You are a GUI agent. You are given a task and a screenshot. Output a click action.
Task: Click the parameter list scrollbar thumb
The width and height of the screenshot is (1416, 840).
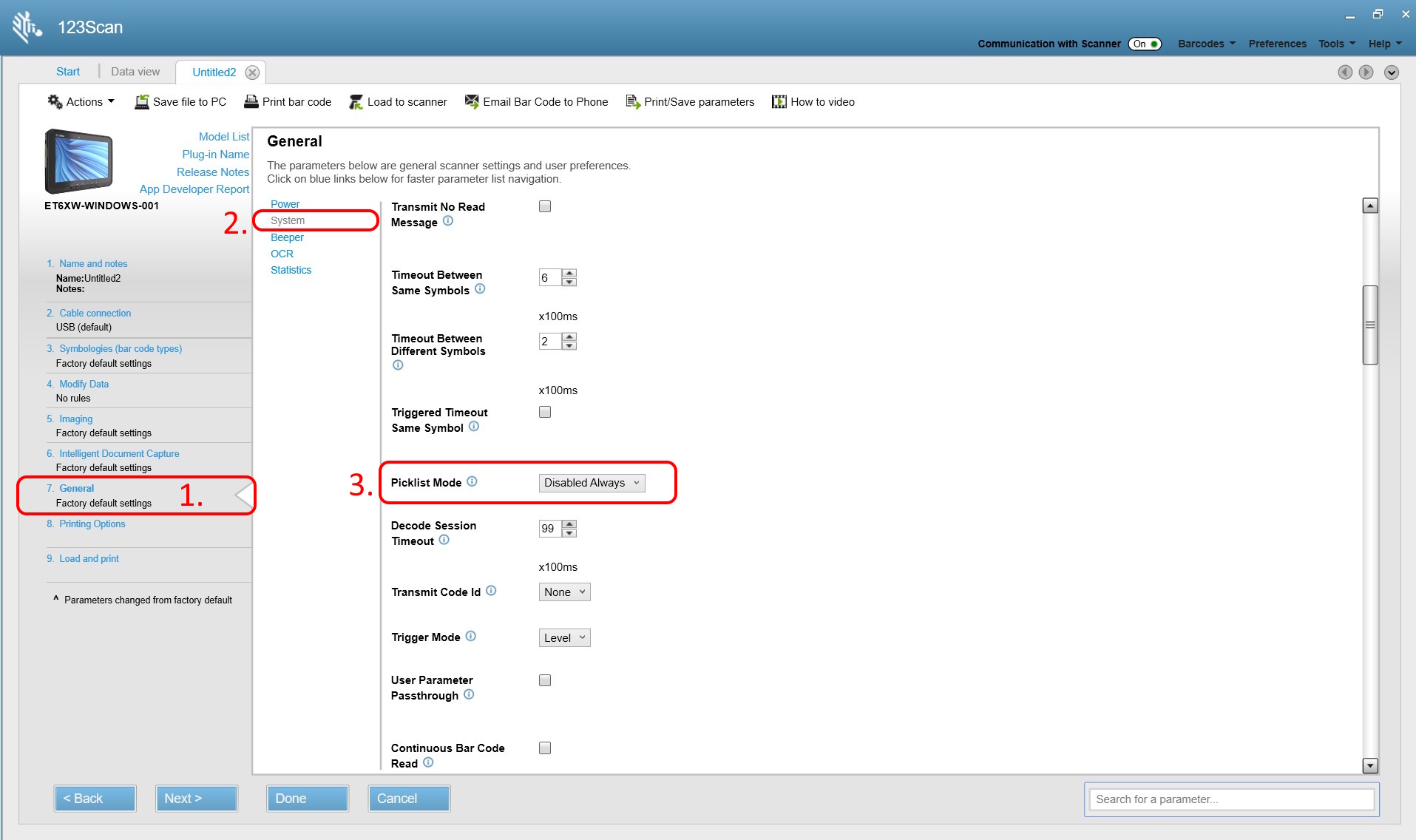point(1370,325)
